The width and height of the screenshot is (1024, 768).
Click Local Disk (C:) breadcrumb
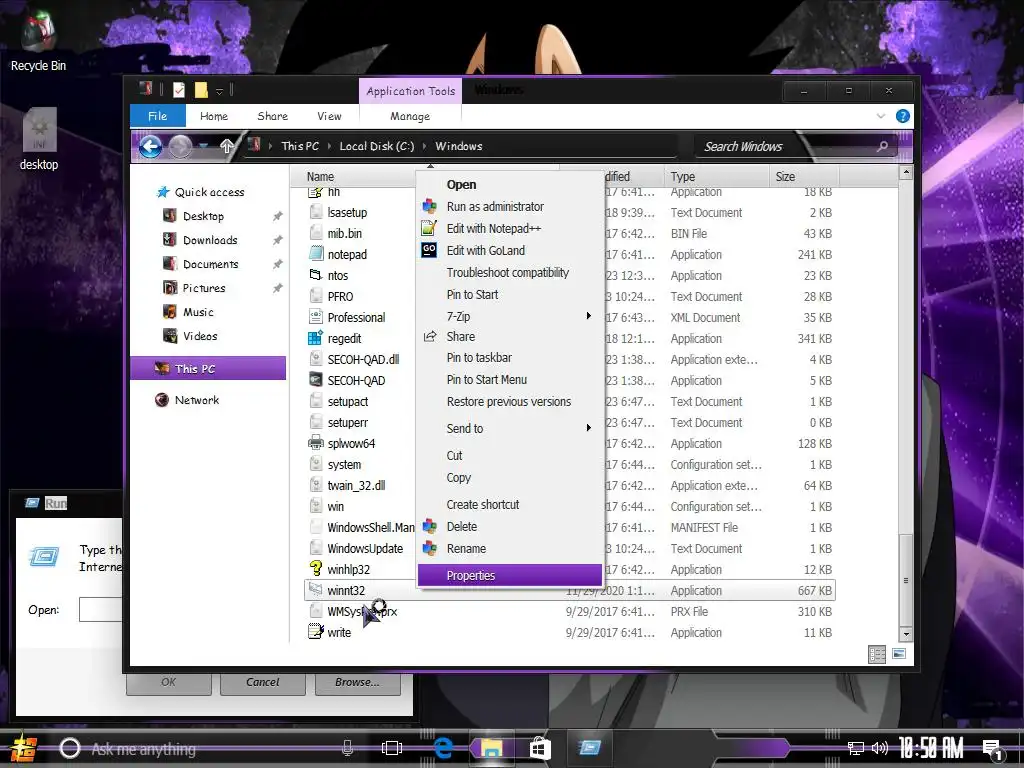pos(377,146)
